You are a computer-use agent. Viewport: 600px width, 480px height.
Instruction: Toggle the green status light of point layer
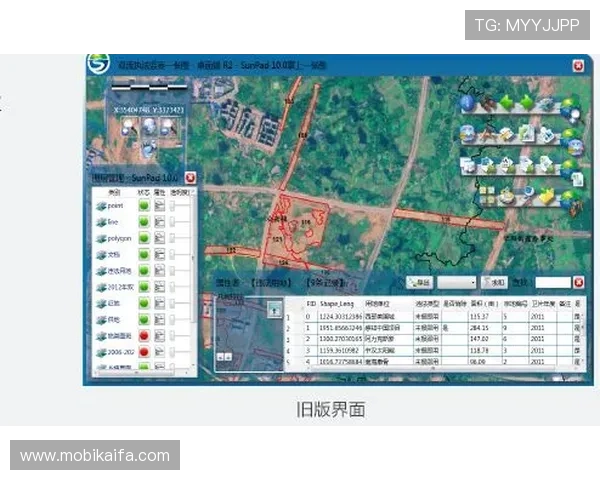(144, 206)
